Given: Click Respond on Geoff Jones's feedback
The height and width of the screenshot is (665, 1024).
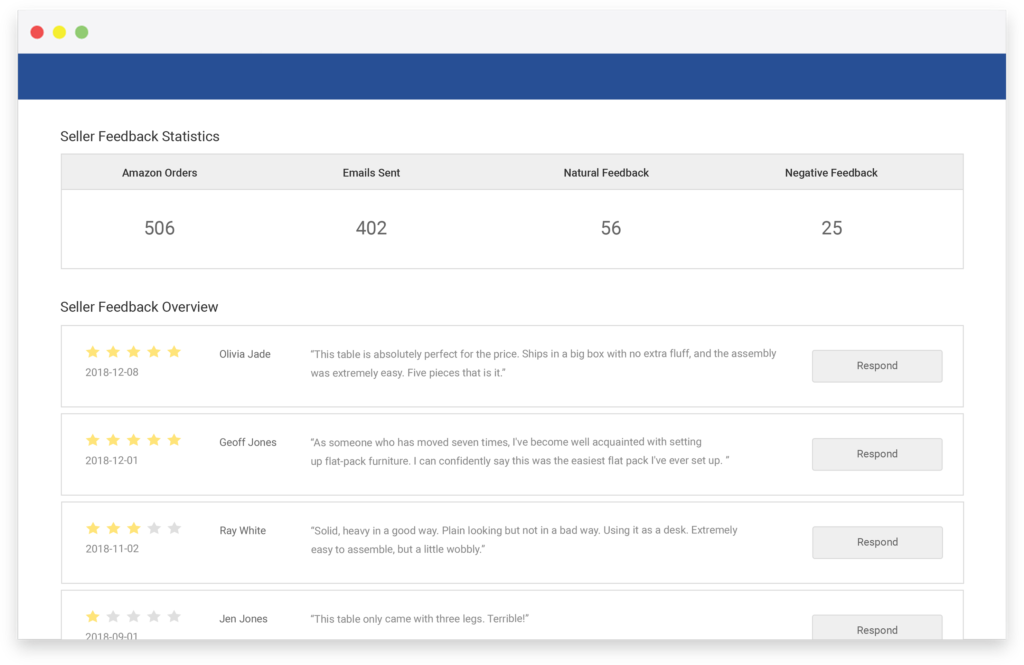Looking at the screenshot, I should (876, 454).
